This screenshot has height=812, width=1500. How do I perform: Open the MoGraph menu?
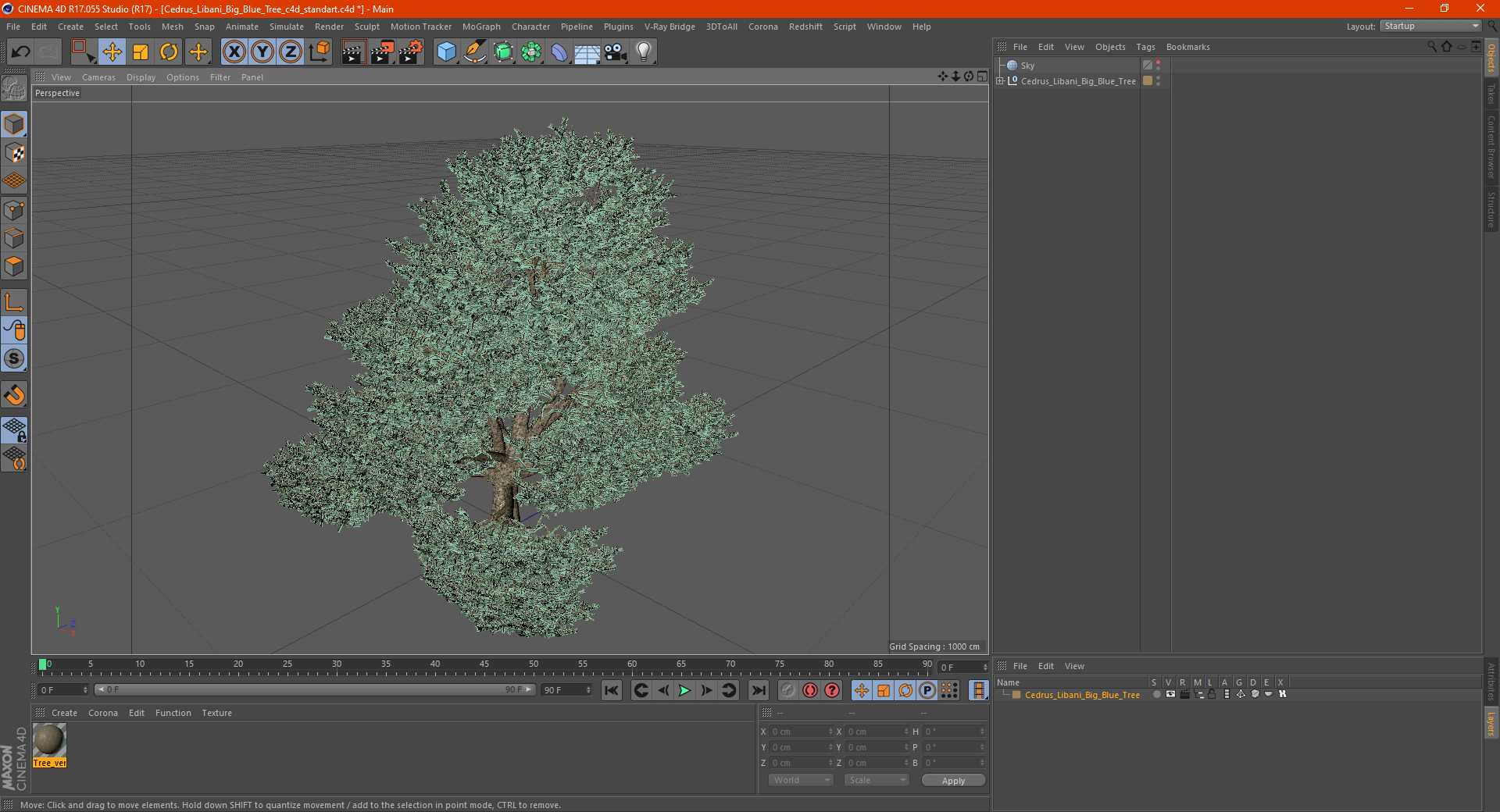pos(481,27)
